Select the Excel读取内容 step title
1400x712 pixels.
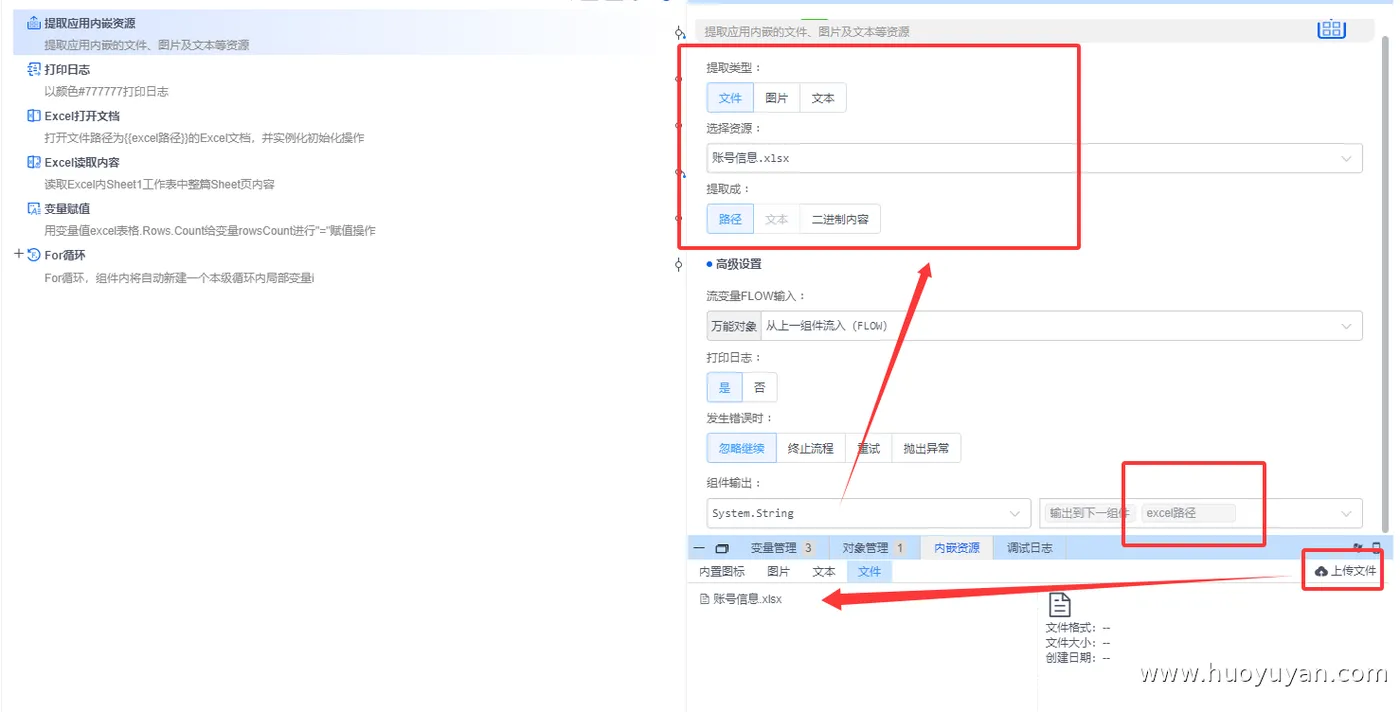coord(82,162)
